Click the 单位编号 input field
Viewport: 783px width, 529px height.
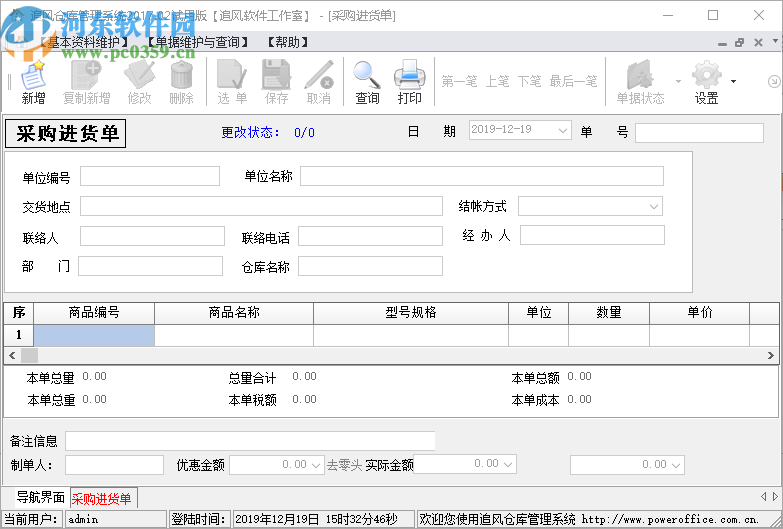pyautogui.click(x=150, y=176)
